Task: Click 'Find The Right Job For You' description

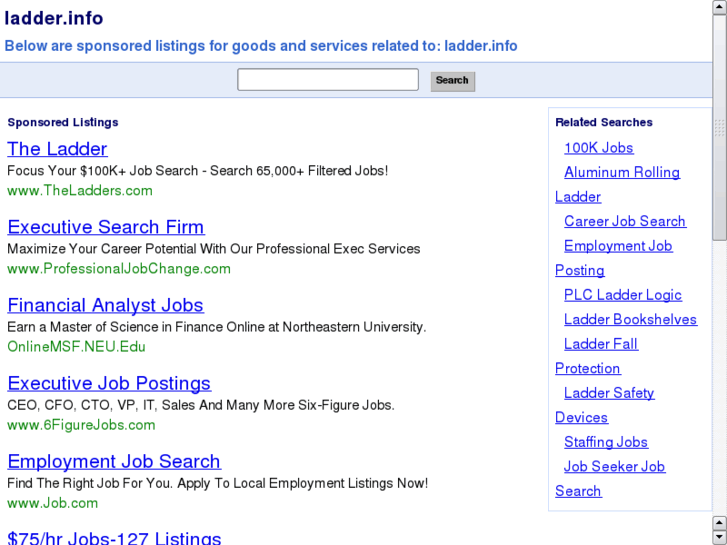Action: (x=217, y=483)
